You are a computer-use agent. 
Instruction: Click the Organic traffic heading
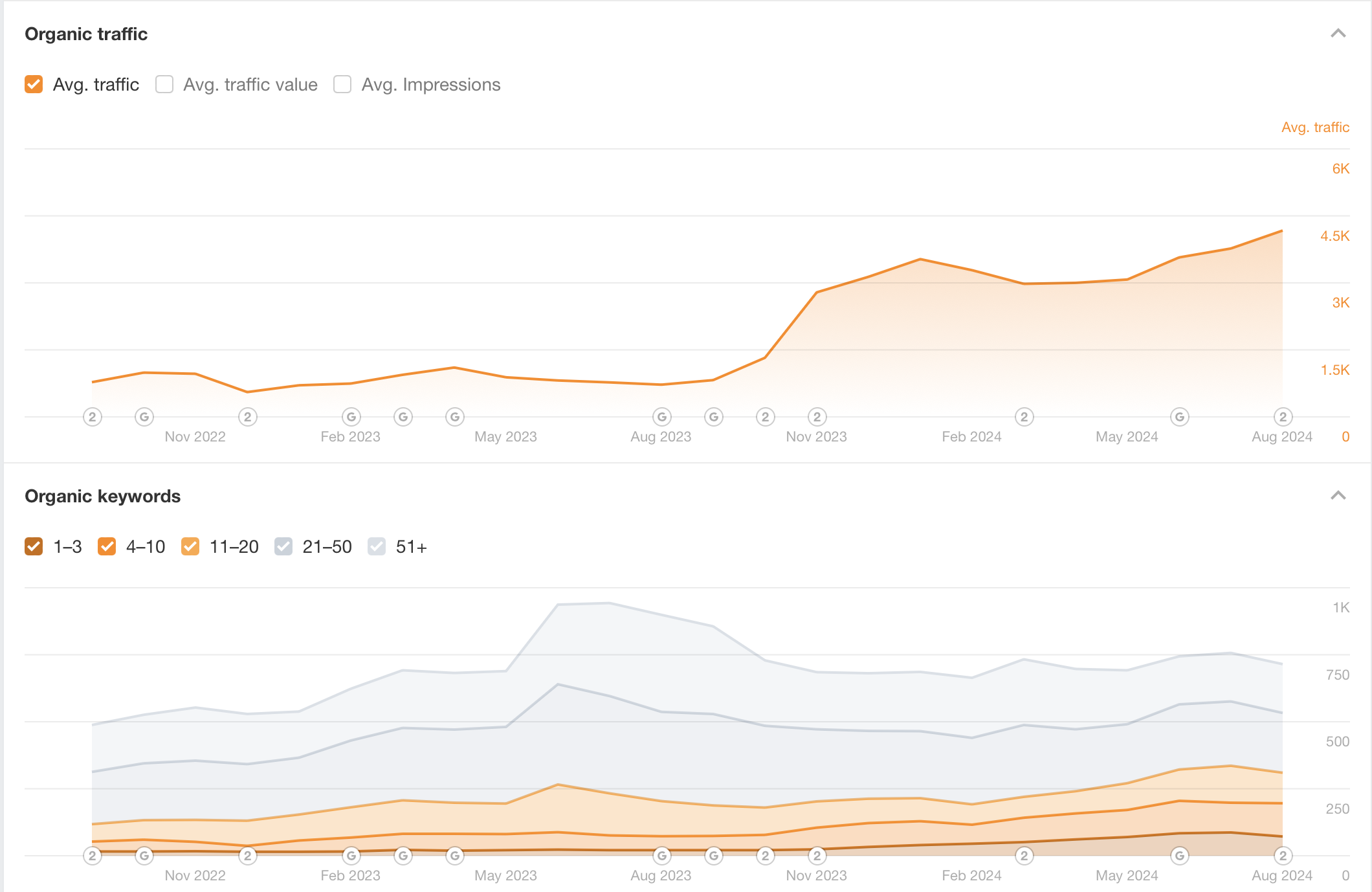coord(86,34)
